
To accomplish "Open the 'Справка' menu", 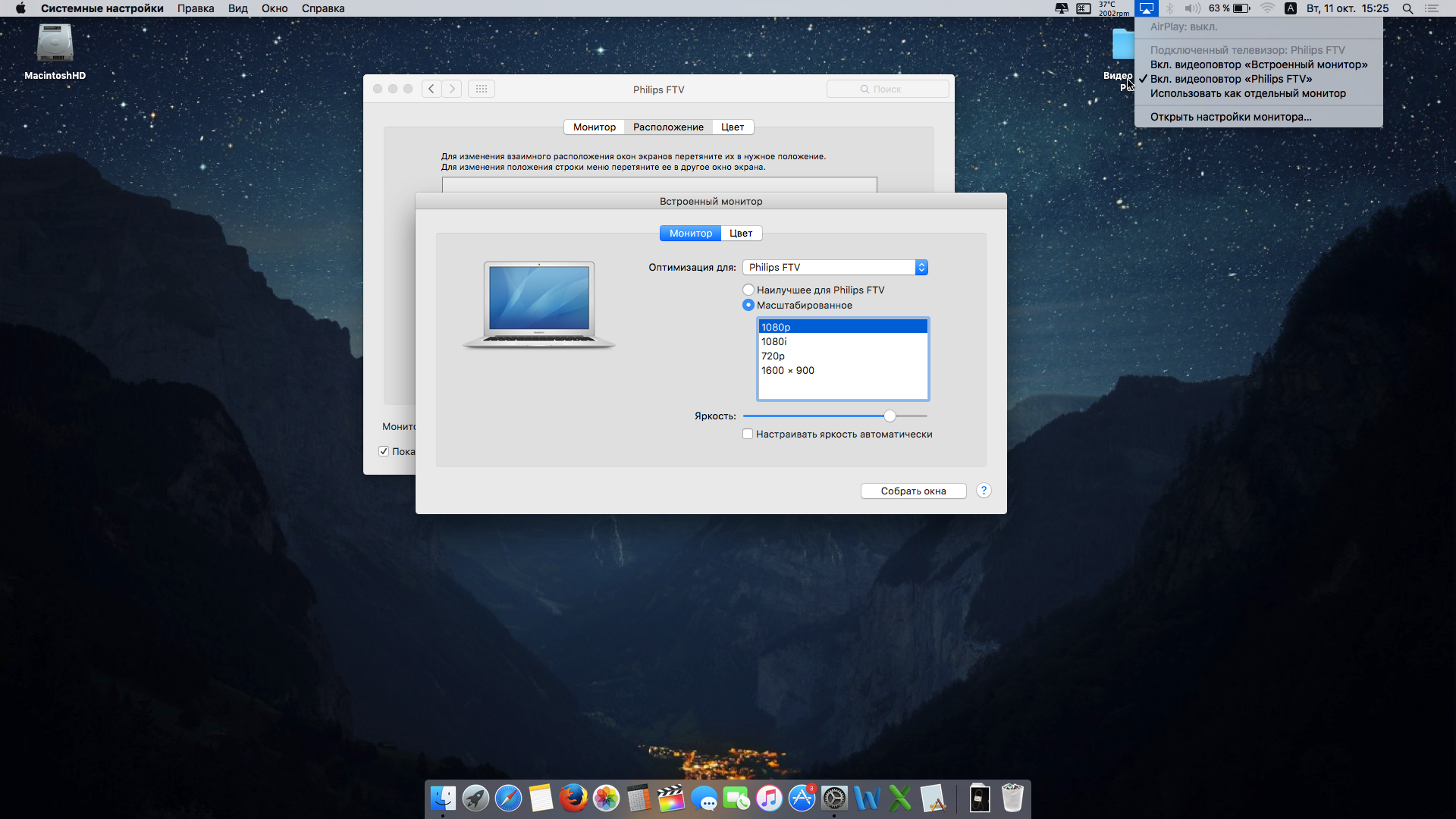I will tap(323, 8).
